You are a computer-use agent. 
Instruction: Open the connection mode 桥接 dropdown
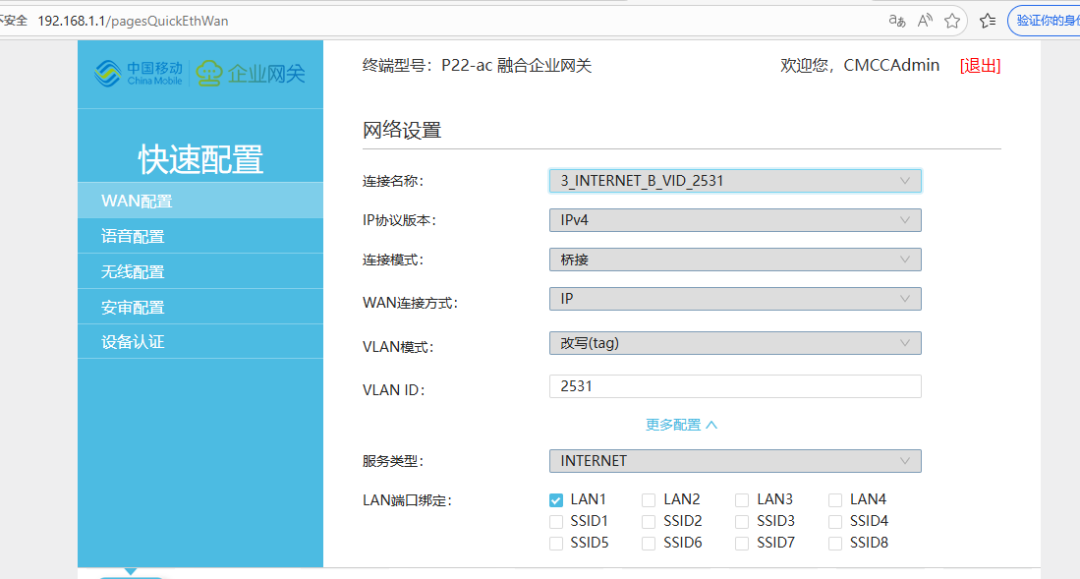tap(735, 260)
